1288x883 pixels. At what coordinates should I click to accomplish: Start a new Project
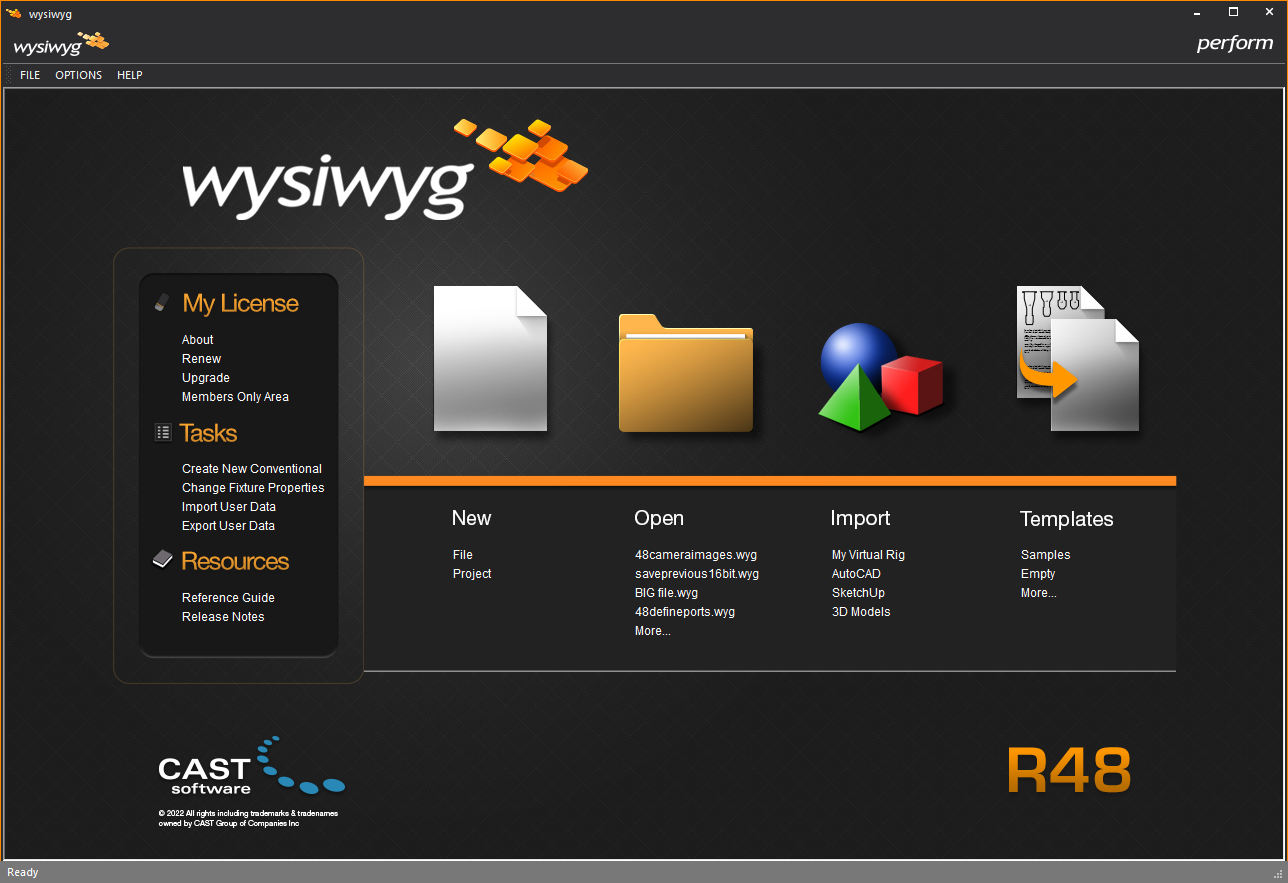coord(472,574)
